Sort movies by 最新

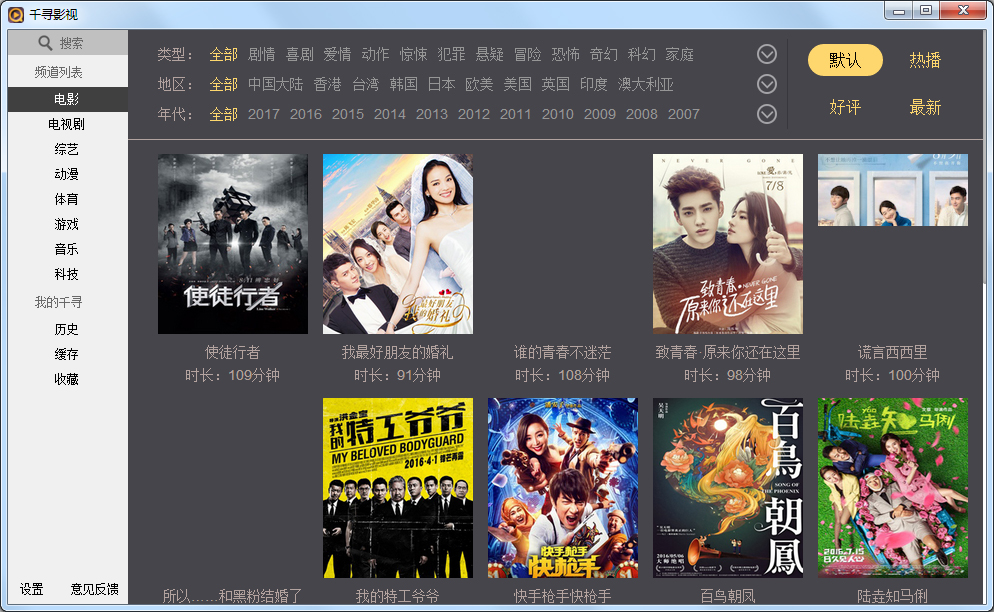(925, 107)
